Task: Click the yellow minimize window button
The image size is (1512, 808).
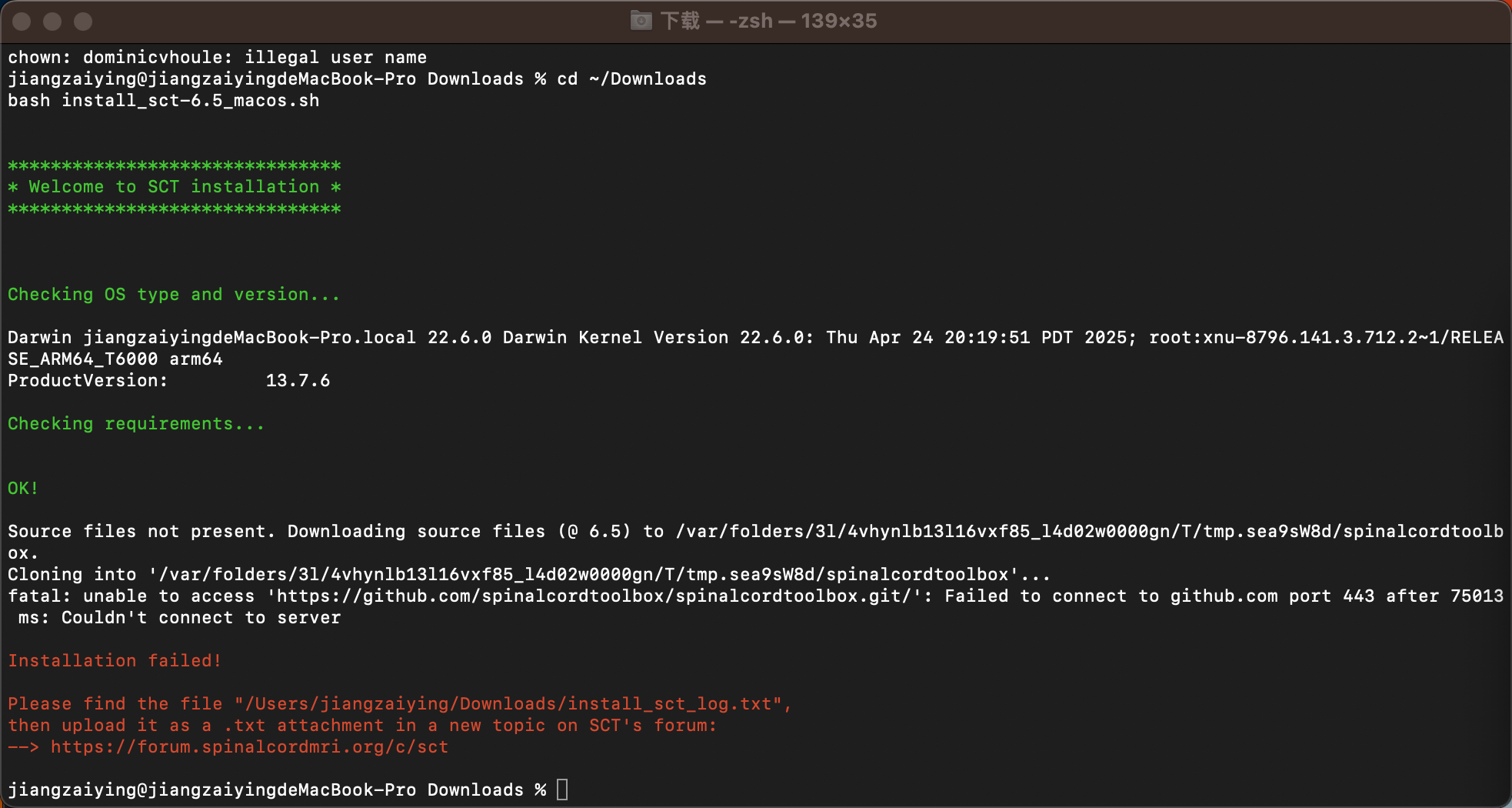Action: click(x=52, y=22)
